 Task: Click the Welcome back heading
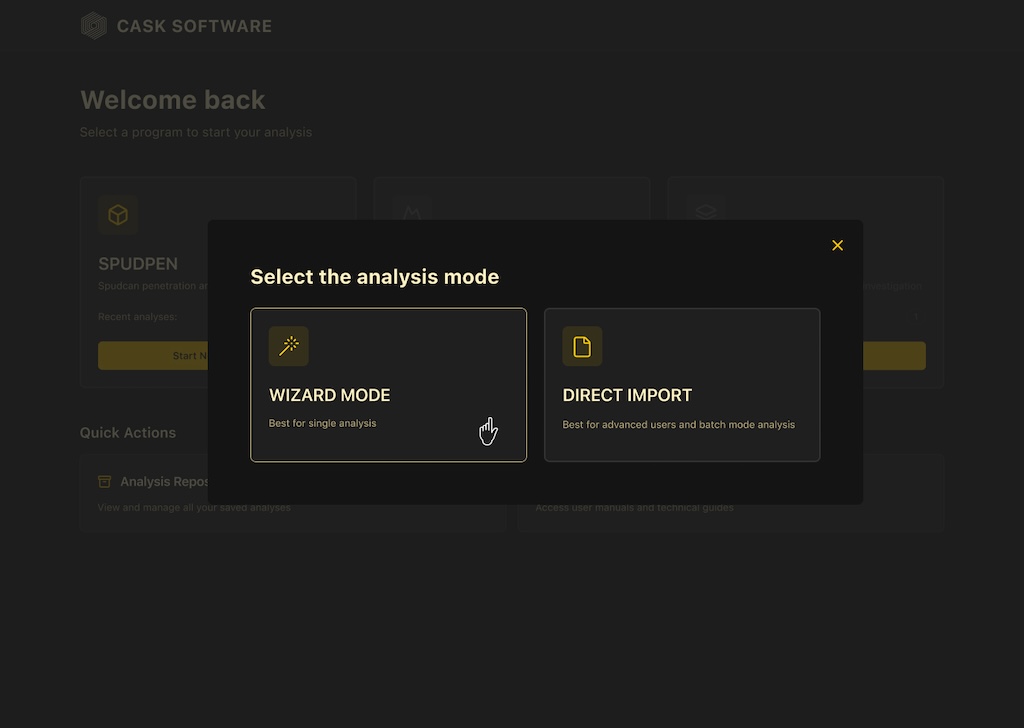point(172,100)
